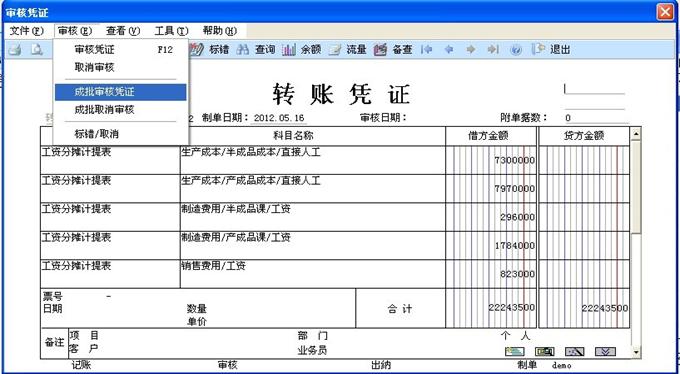Screen dimensions: 680x374
Task: Click the help icon in toolbar
Action: 516,50
